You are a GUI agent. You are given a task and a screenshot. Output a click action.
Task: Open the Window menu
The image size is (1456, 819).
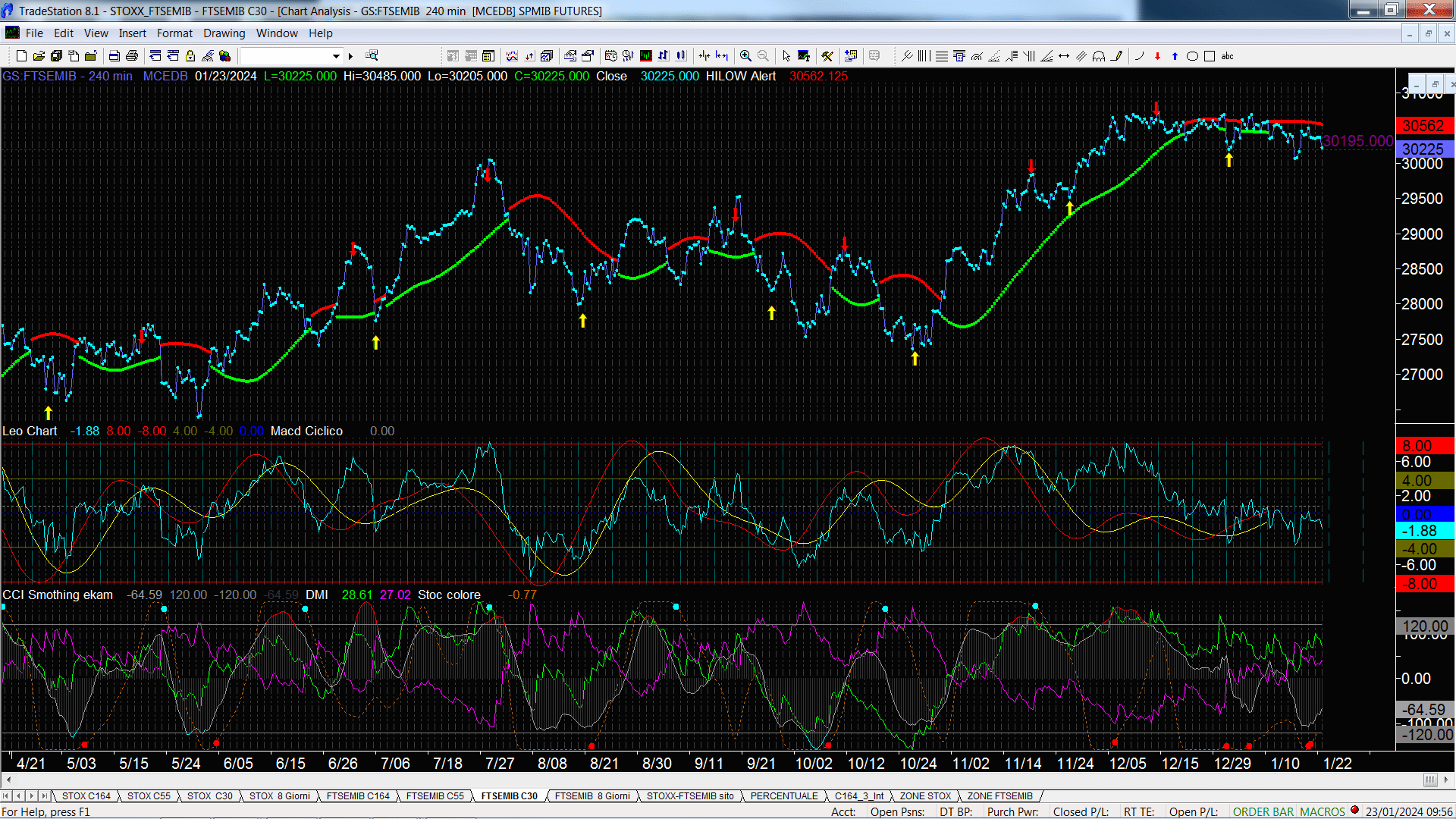pos(277,33)
